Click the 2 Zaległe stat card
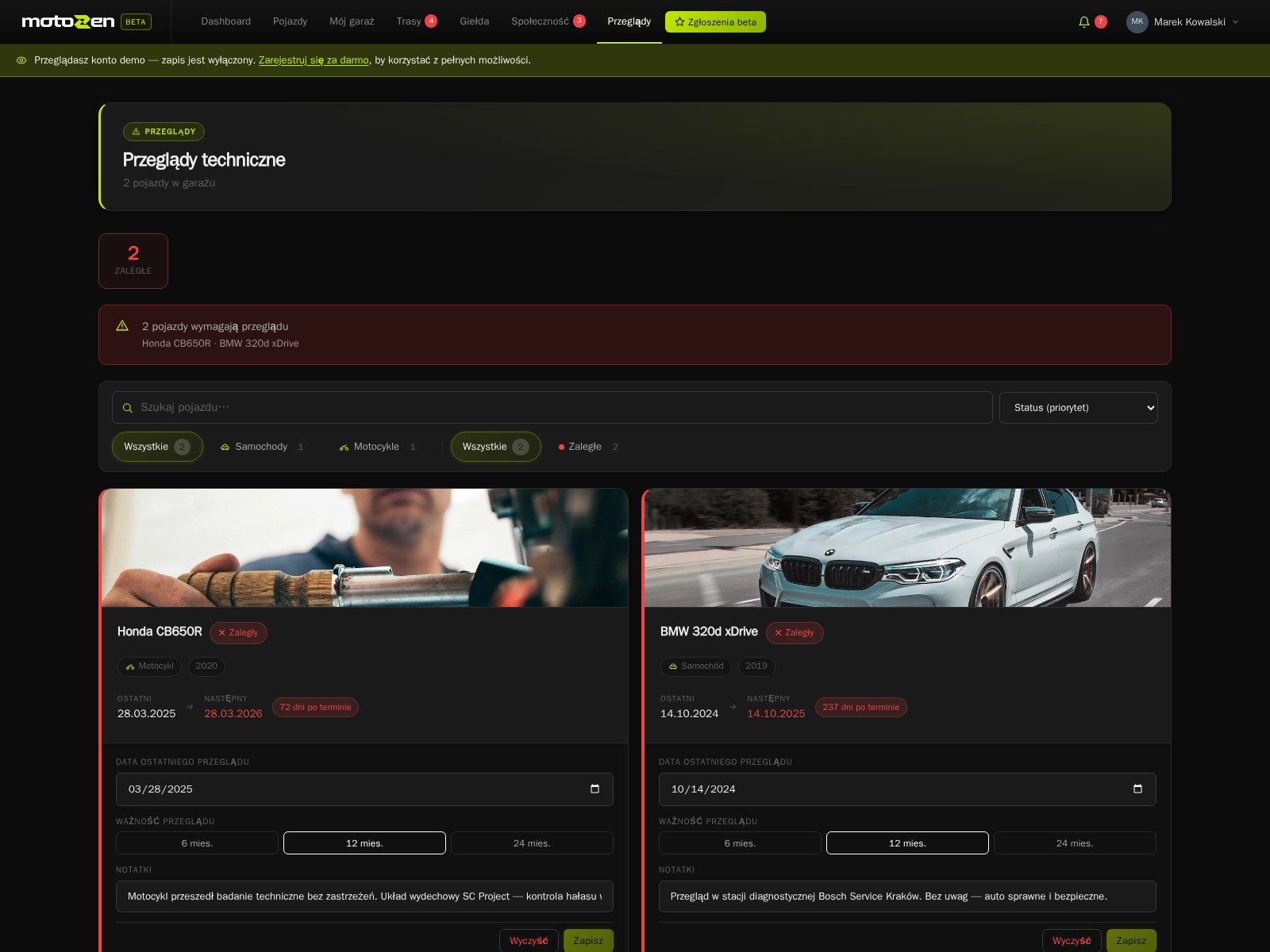The image size is (1270, 952). click(133, 261)
